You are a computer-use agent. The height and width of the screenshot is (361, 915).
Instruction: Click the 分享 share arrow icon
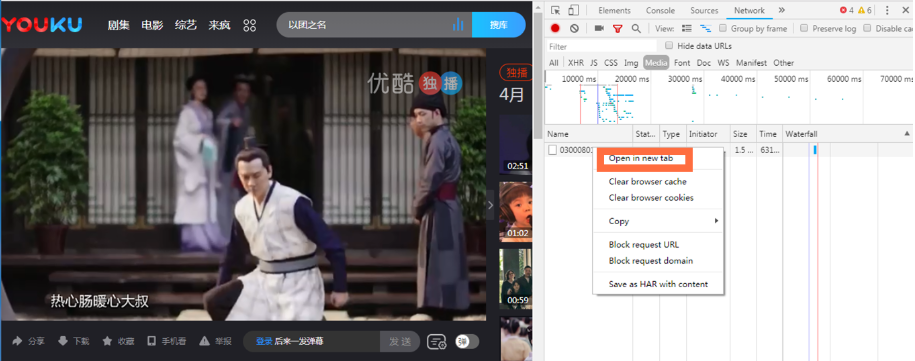click(x=18, y=341)
